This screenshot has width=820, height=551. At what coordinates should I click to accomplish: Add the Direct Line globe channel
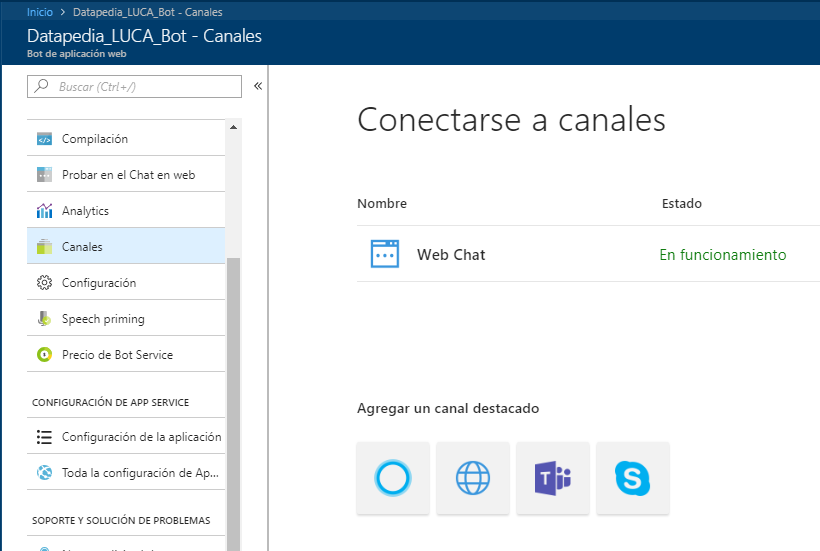(473, 478)
